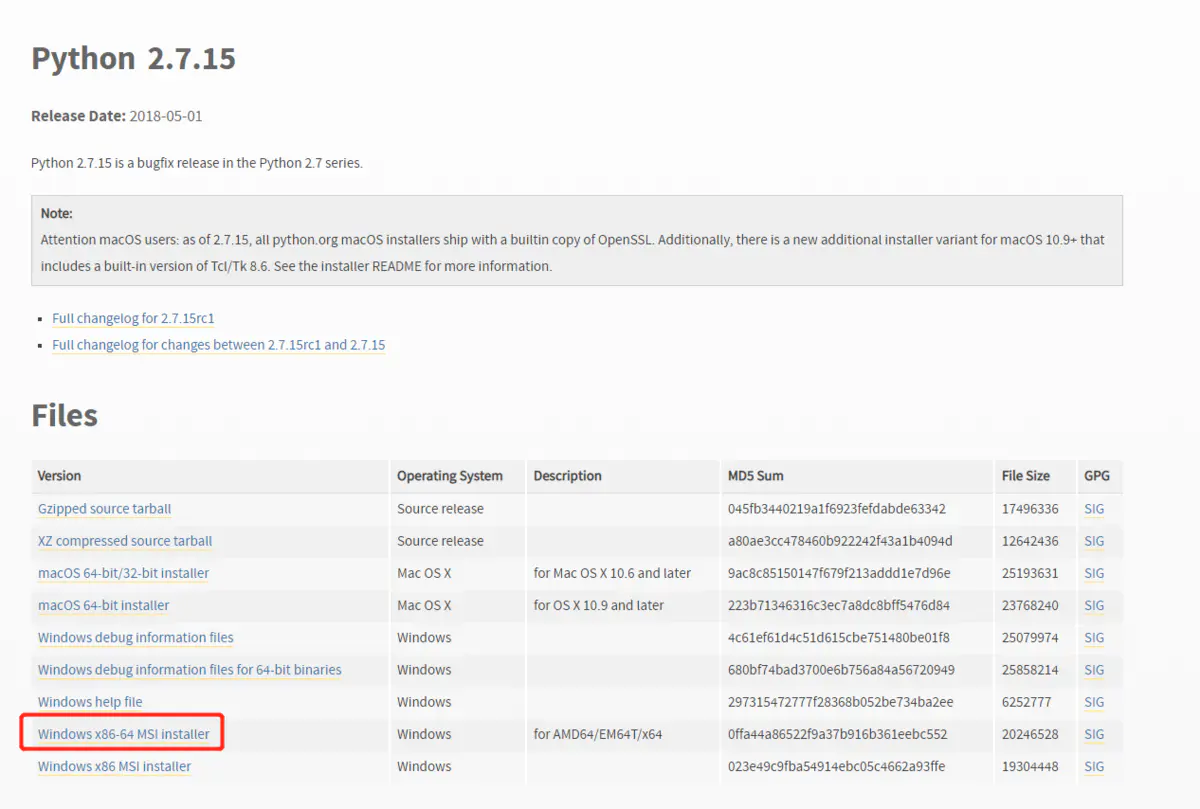Viewport: 1200px width, 809px height.
Task: Click file size 19304448
Action: [x=1030, y=766]
